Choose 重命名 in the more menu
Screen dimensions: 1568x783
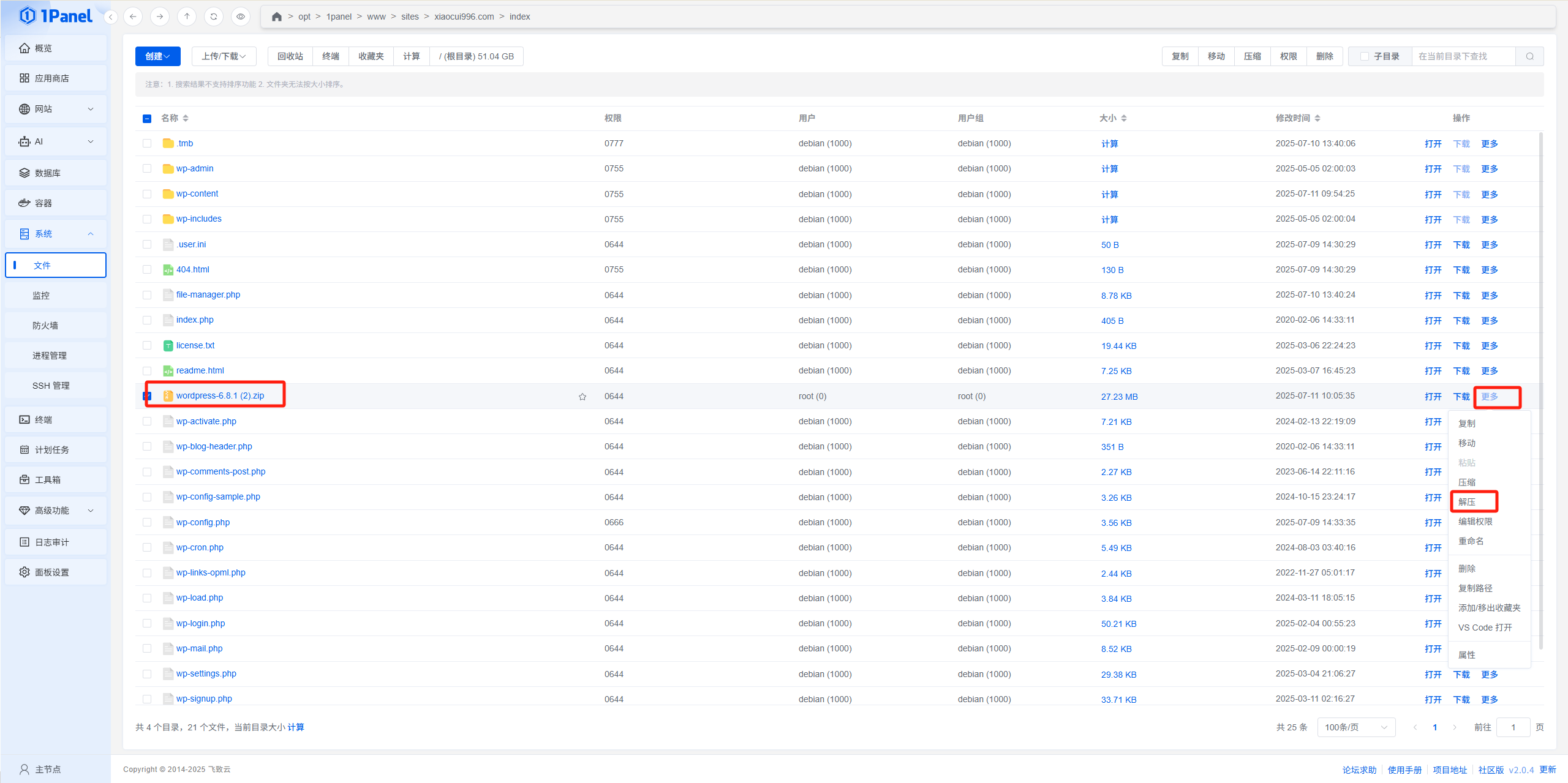click(1471, 541)
